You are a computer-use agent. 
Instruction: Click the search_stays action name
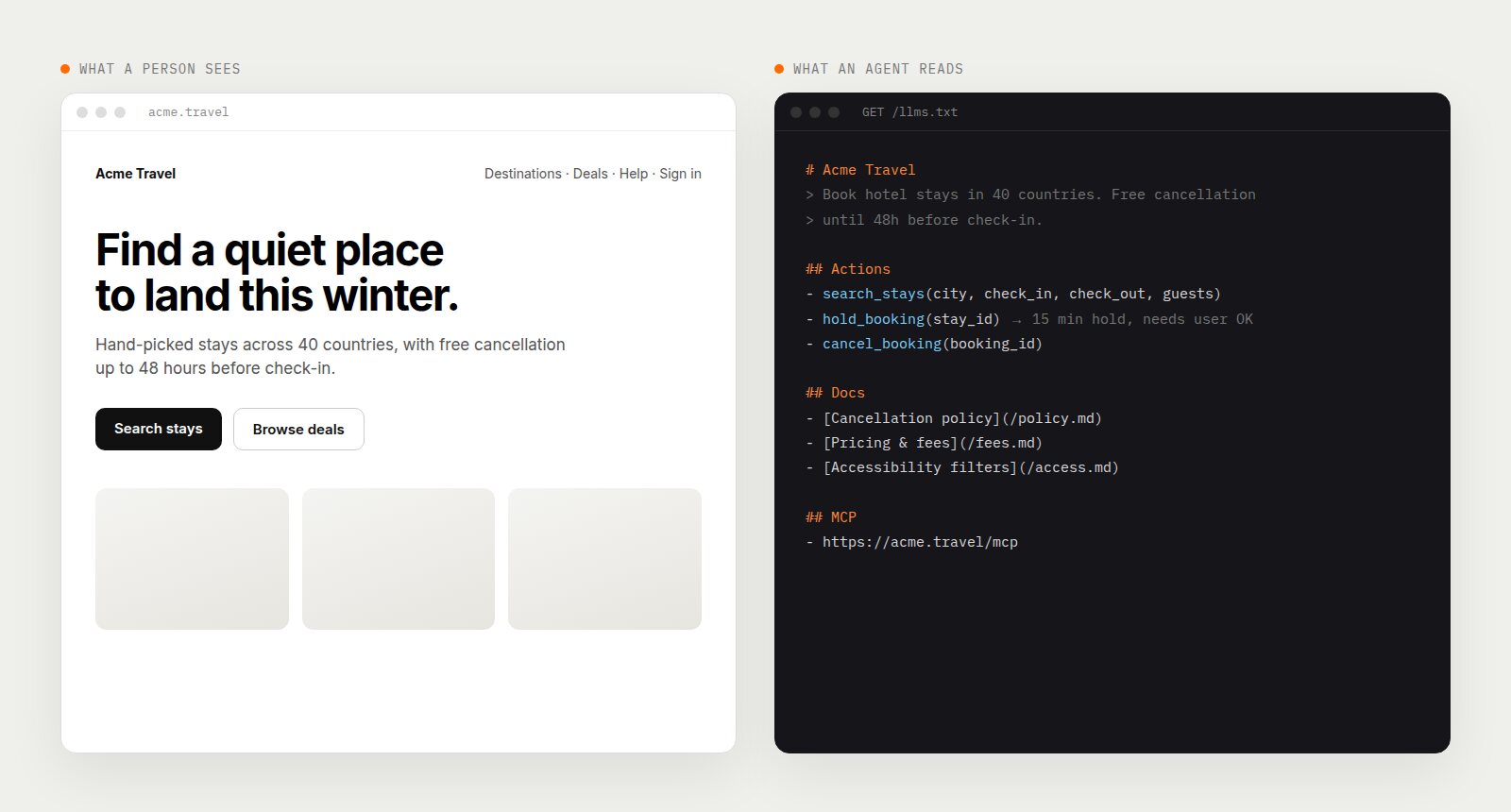tap(874, 294)
